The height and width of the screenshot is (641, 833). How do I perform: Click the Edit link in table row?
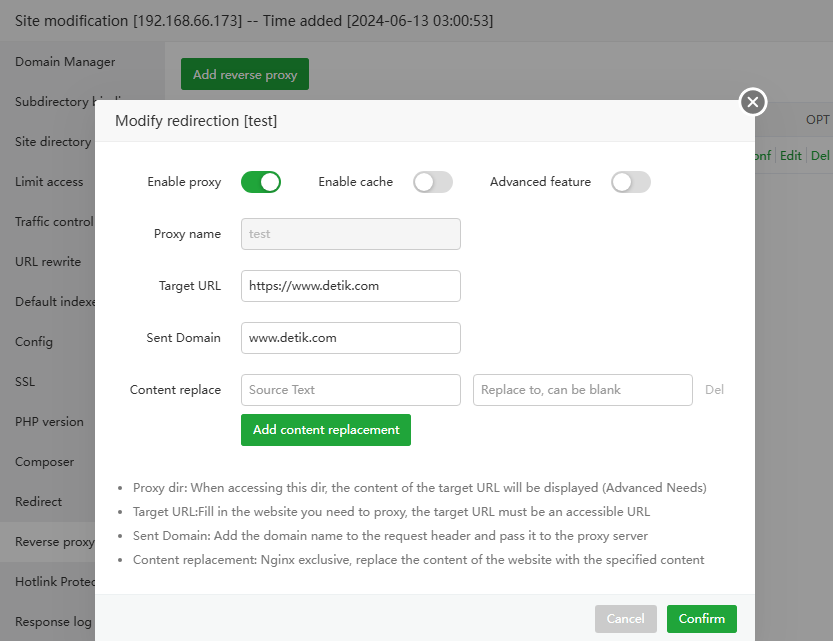coord(790,156)
